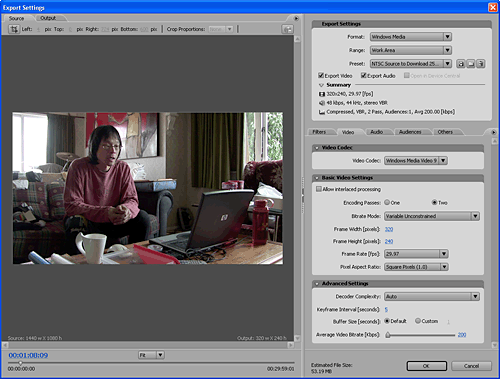The height and width of the screenshot is (379, 500).
Task: Click the audio summary speaker icon
Action: 322,103
